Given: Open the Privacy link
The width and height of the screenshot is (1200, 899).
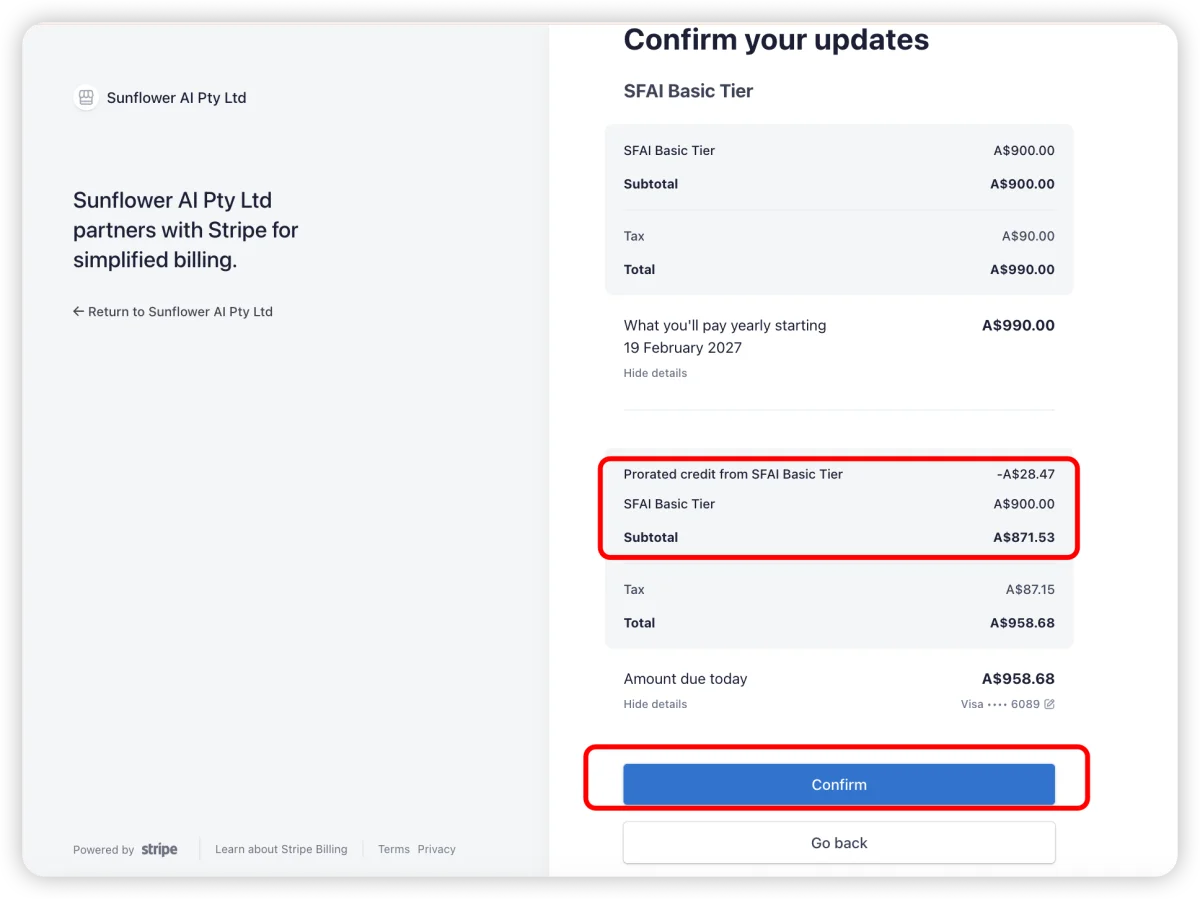Looking at the screenshot, I should [436, 849].
